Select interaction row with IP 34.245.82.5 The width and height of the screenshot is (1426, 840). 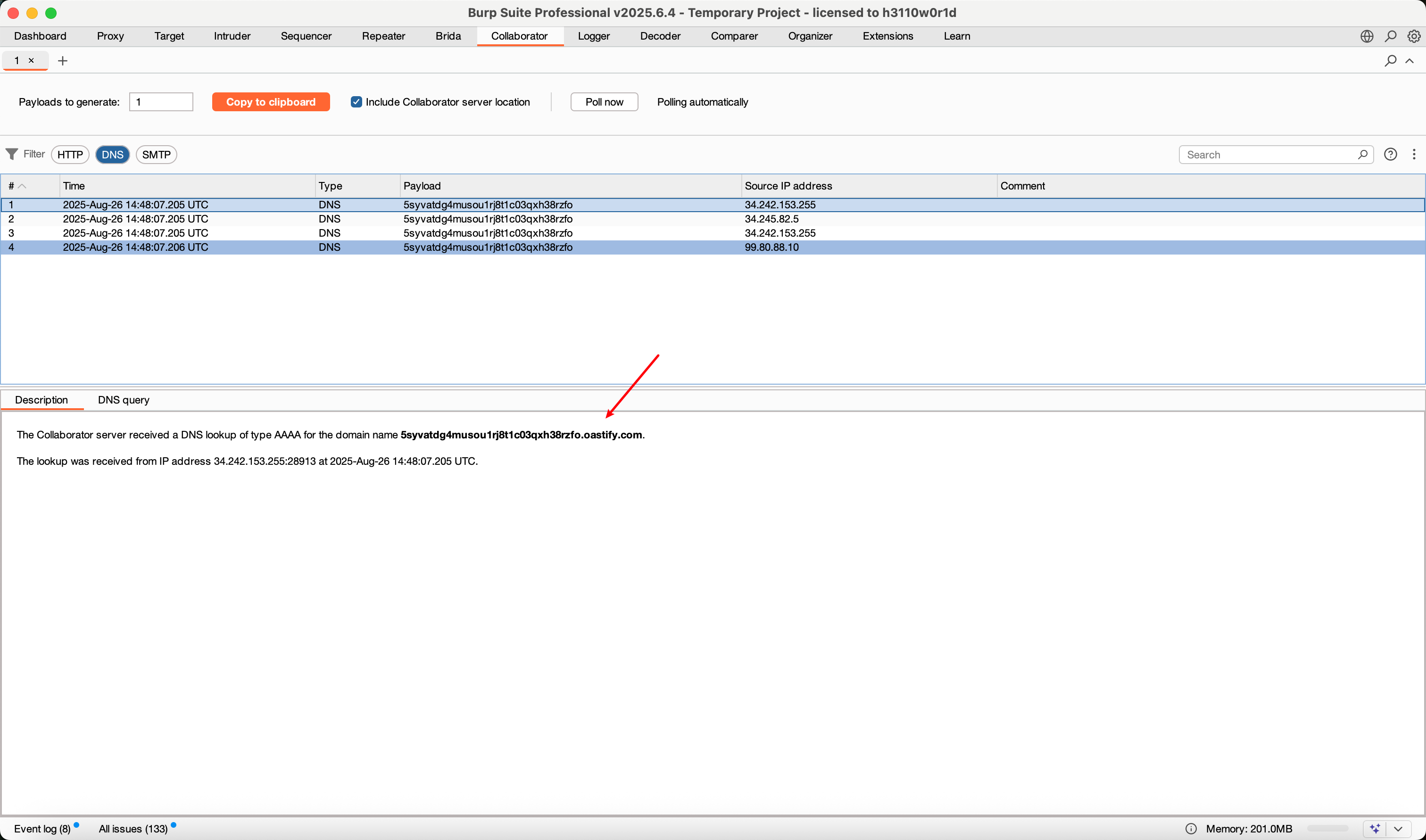[x=713, y=219]
